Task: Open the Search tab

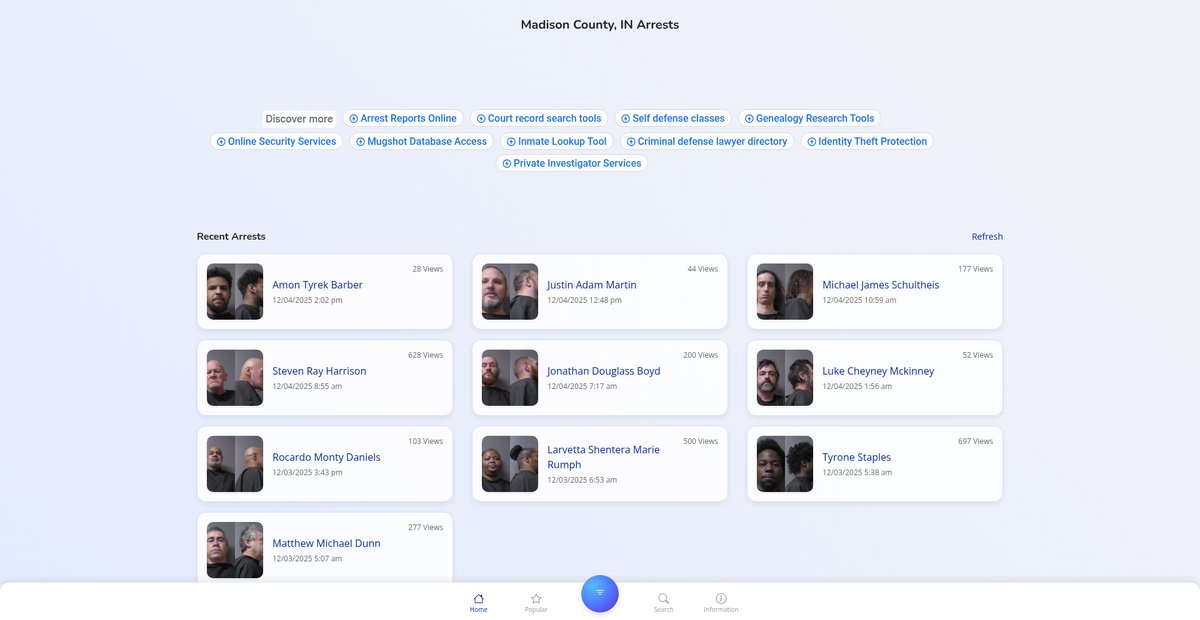Action: tap(664, 602)
